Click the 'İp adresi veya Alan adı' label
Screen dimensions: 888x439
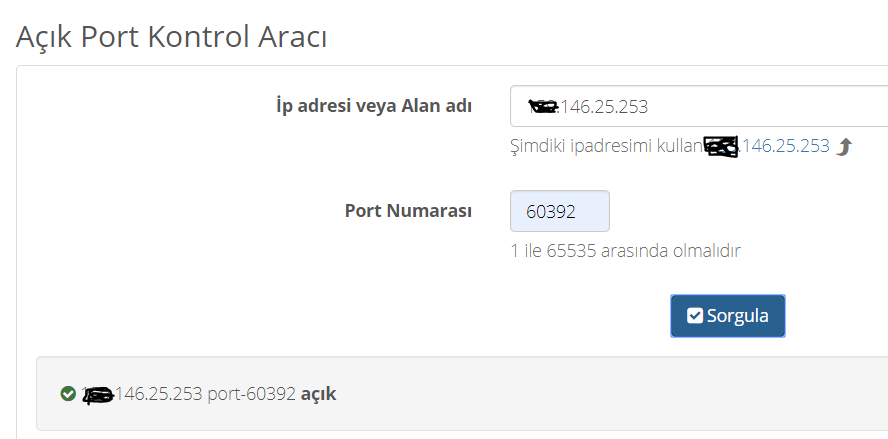pyautogui.click(x=374, y=106)
